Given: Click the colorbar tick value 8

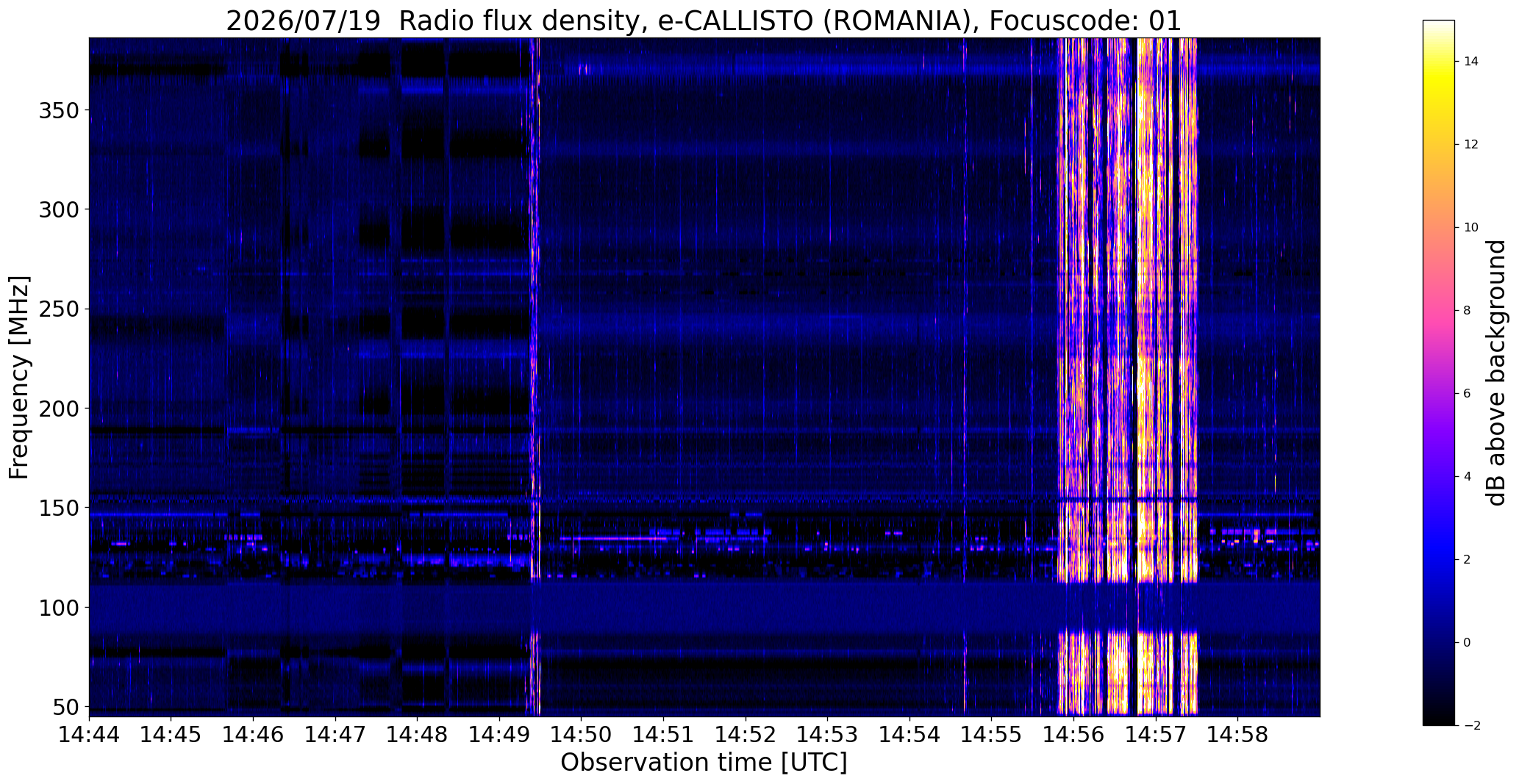Looking at the screenshot, I should 1468,311.
